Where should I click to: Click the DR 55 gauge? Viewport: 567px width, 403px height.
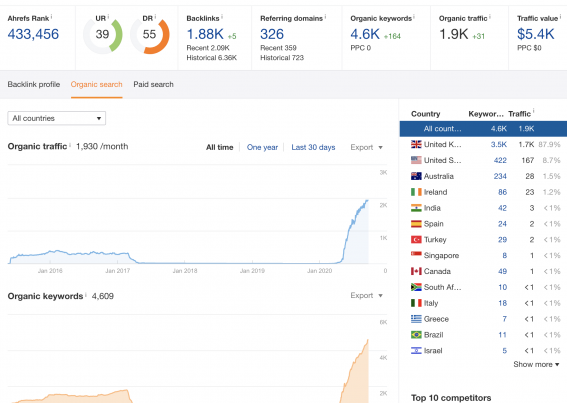coord(150,35)
